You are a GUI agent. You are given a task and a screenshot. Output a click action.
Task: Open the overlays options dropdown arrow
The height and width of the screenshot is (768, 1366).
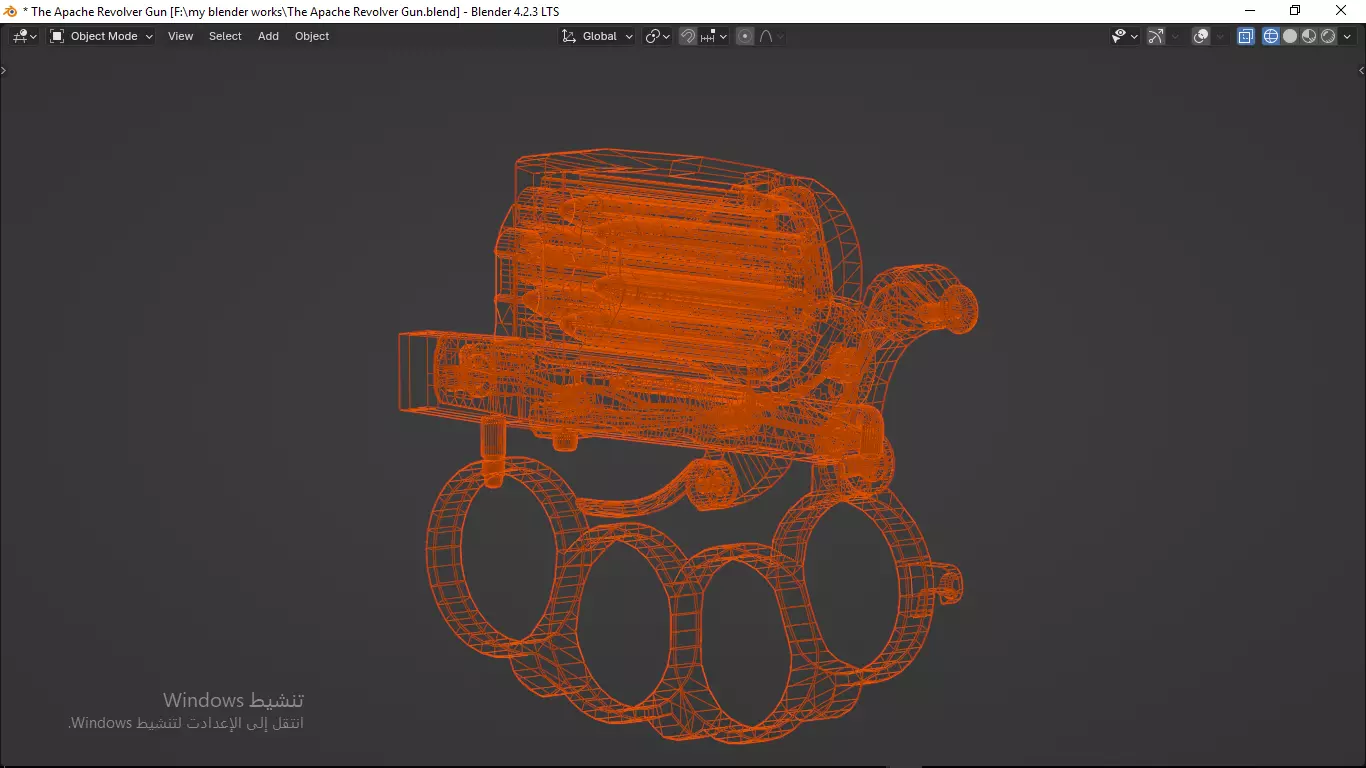pyautogui.click(x=1220, y=36)
